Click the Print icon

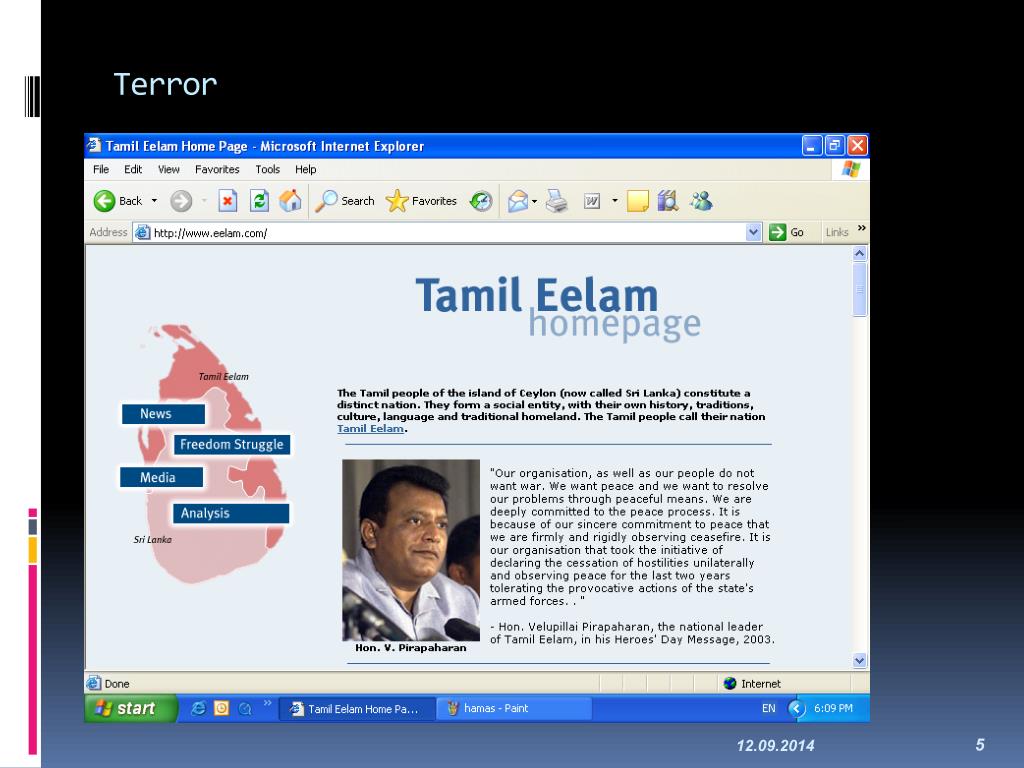tap(556, 201)
